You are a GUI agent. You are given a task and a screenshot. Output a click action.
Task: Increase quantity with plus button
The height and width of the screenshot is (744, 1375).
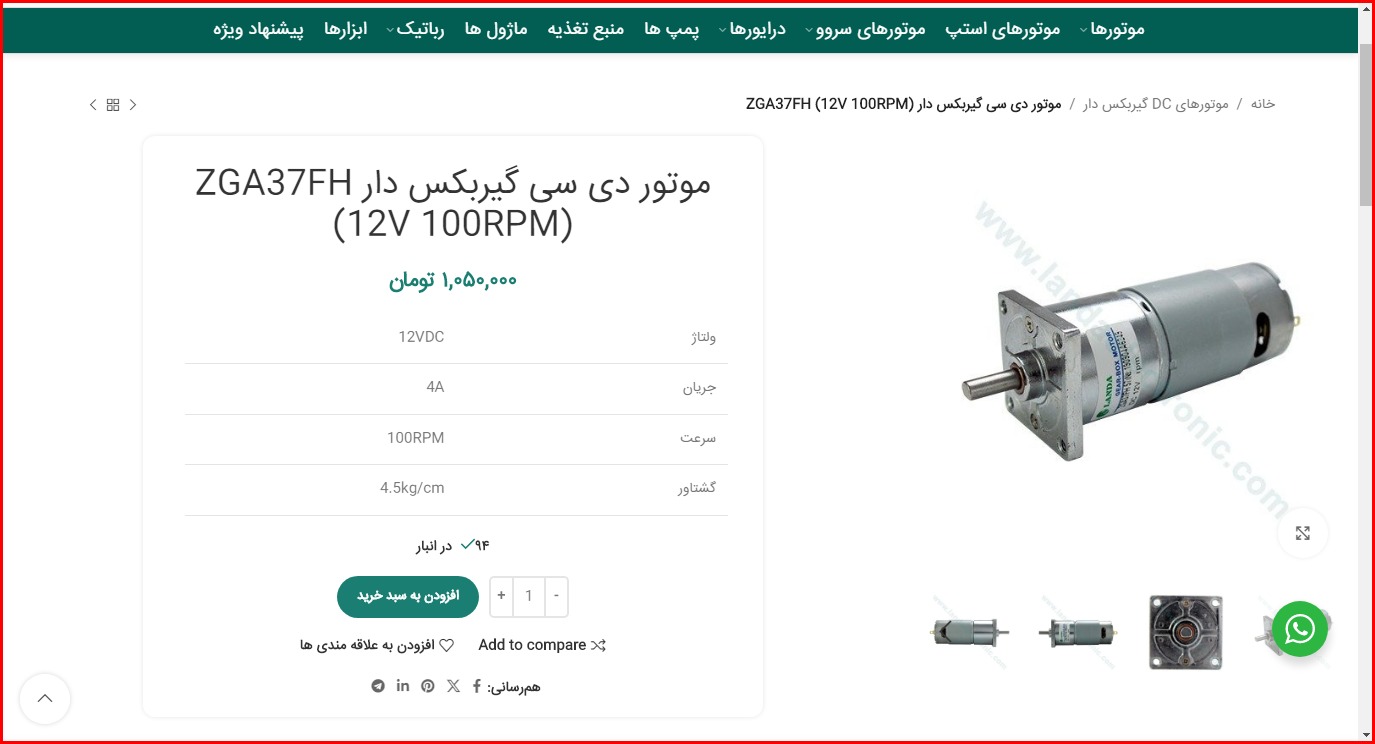click(x=501, y=597)
